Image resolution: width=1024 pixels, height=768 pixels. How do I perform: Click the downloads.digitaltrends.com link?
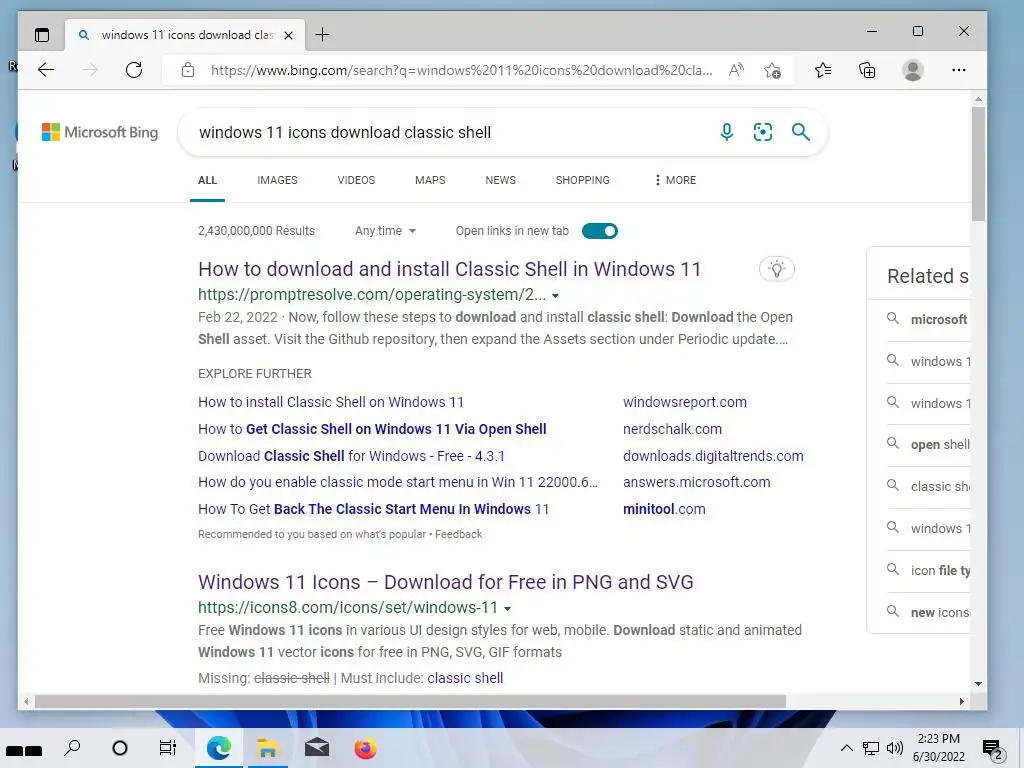[x=713, y=456]
